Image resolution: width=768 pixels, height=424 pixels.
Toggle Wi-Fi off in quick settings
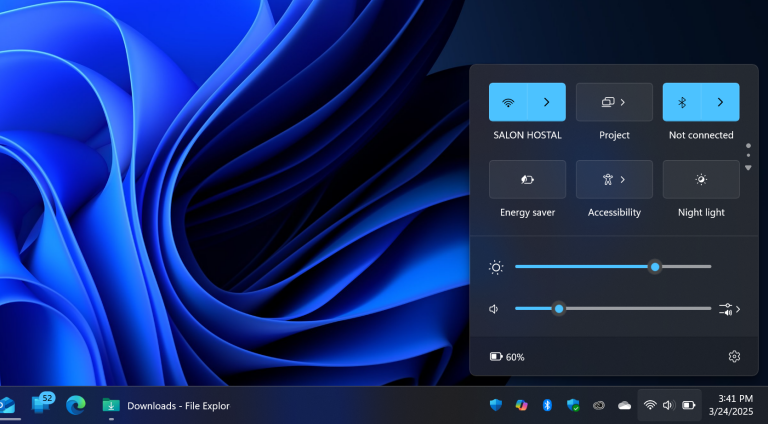coord(508,102)
